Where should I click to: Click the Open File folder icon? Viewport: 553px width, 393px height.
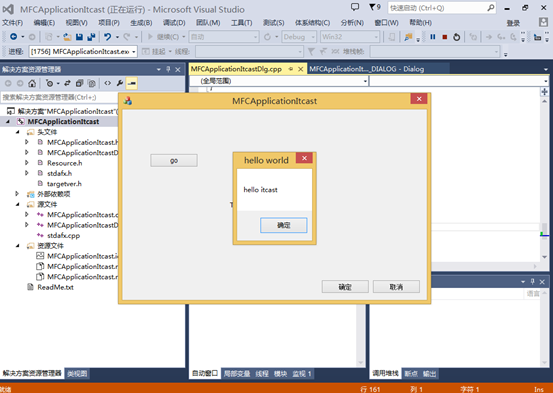coord(67,37)
